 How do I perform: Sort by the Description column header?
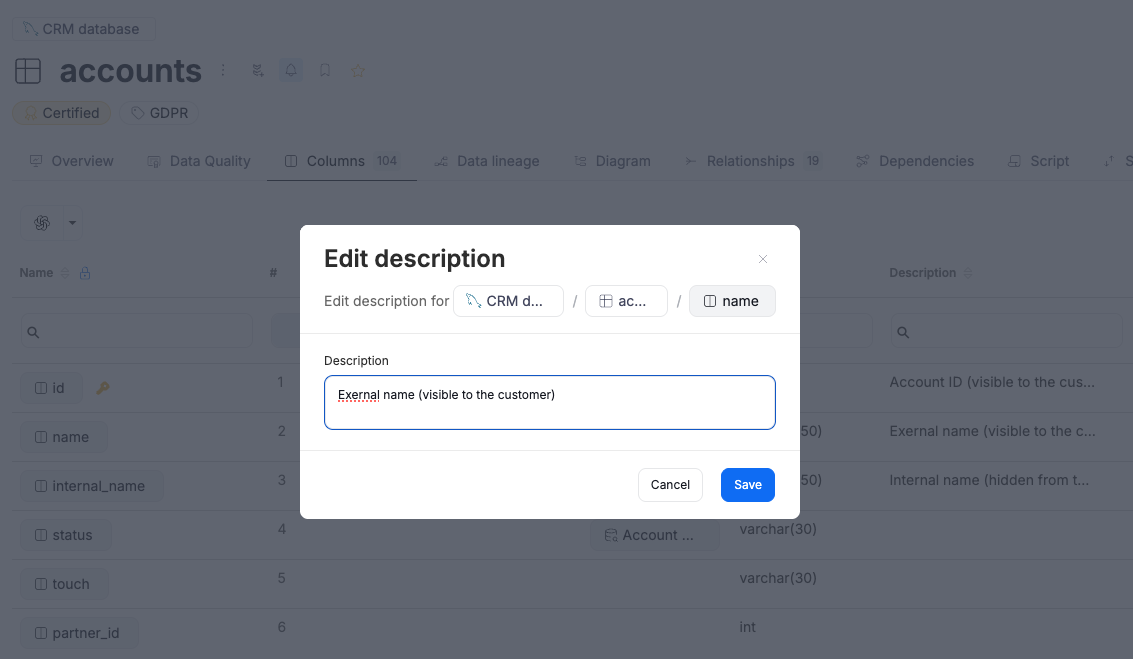[922, 273]
